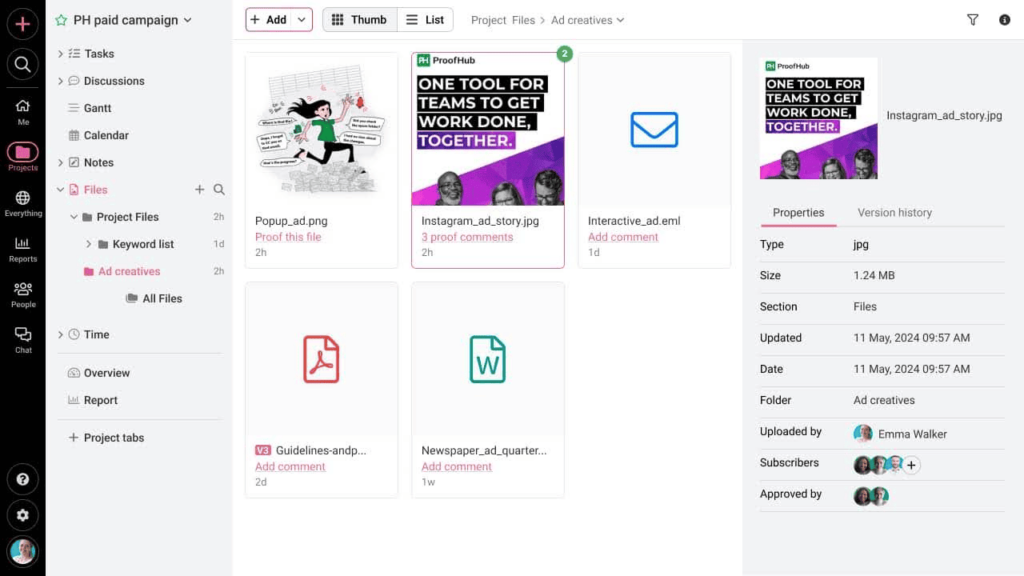Select the Newspaper_ad_quarter Word file thumbnail
This screenshot has height=576, width=1024.
[x=487, y=359]
